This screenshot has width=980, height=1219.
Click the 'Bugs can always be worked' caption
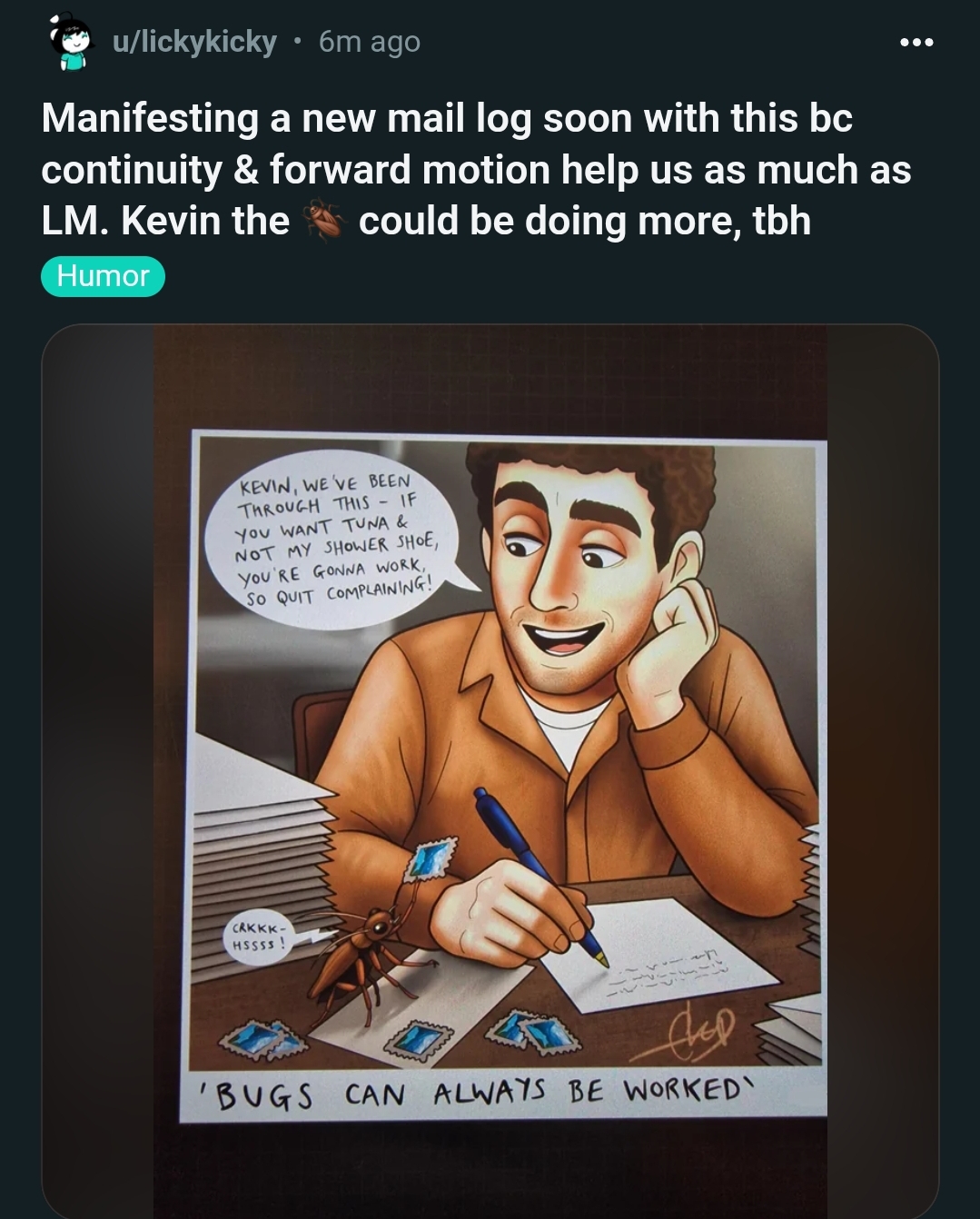pyautogui.click(x=477, y=1091)
